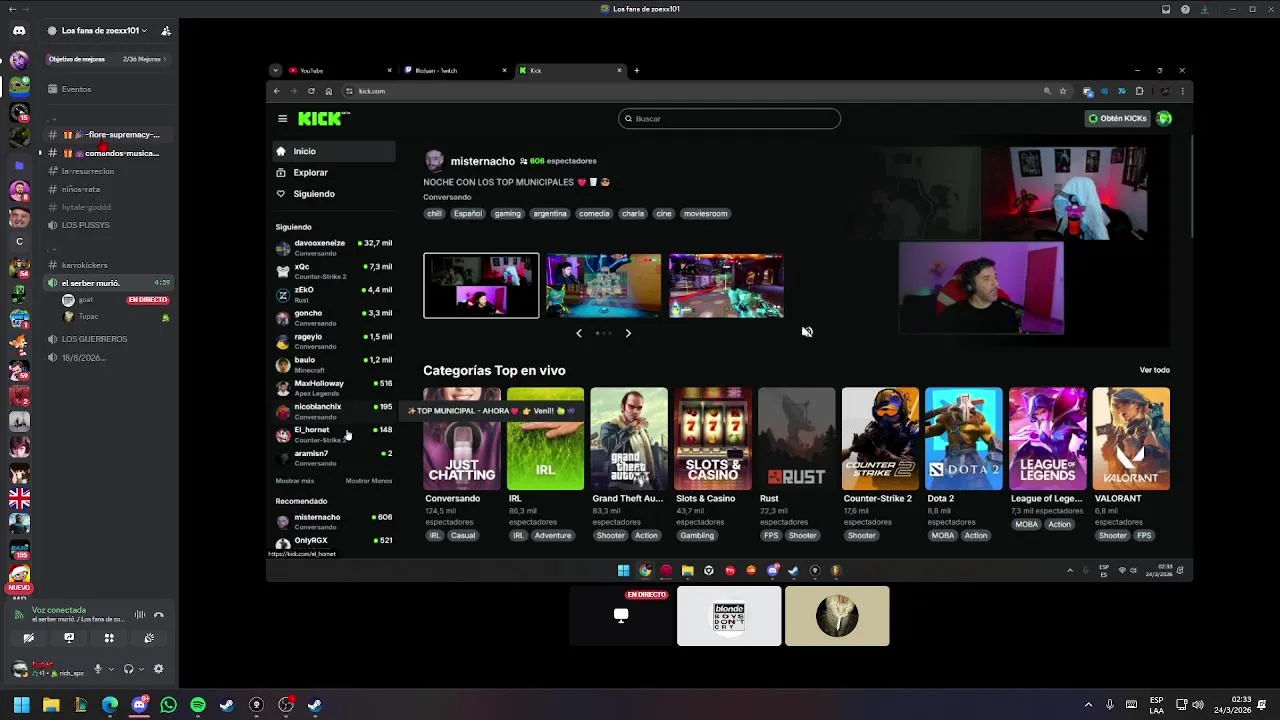
Task: Disconnect from Discord voice call
Action: (x=158, y=615)
